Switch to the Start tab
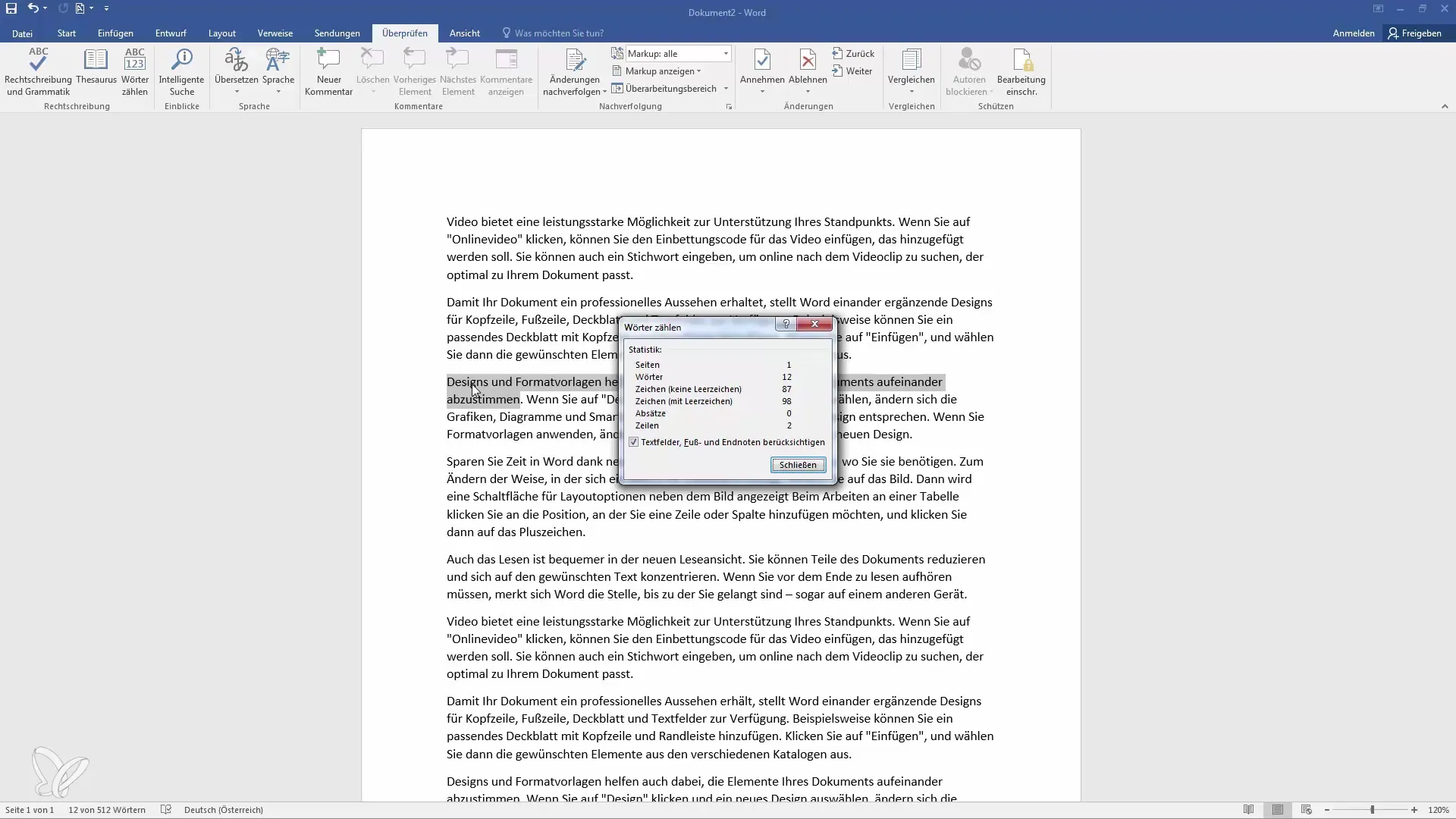This screenshot has width=1456, height=819. click(x=66, y=33)
